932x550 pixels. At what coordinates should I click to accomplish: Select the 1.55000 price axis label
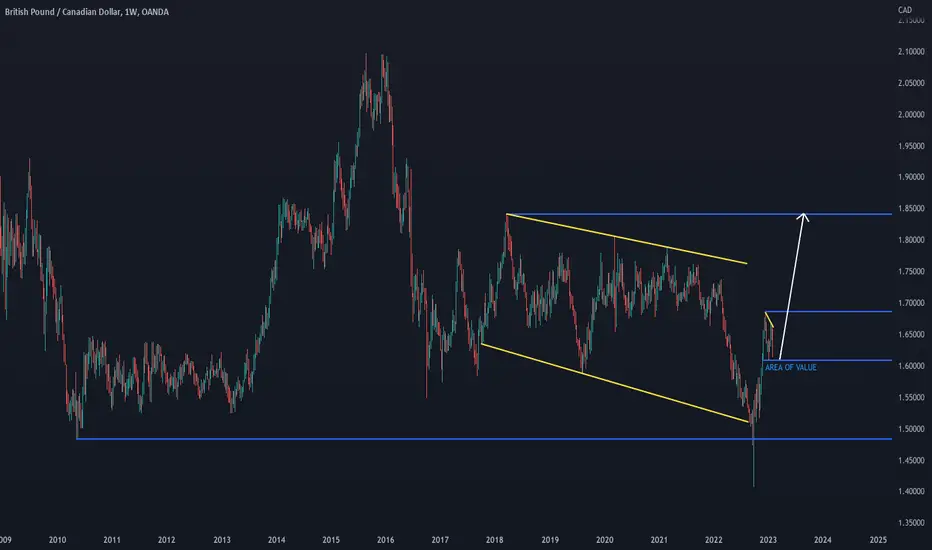pyautogui.click(x=911, y=398)
